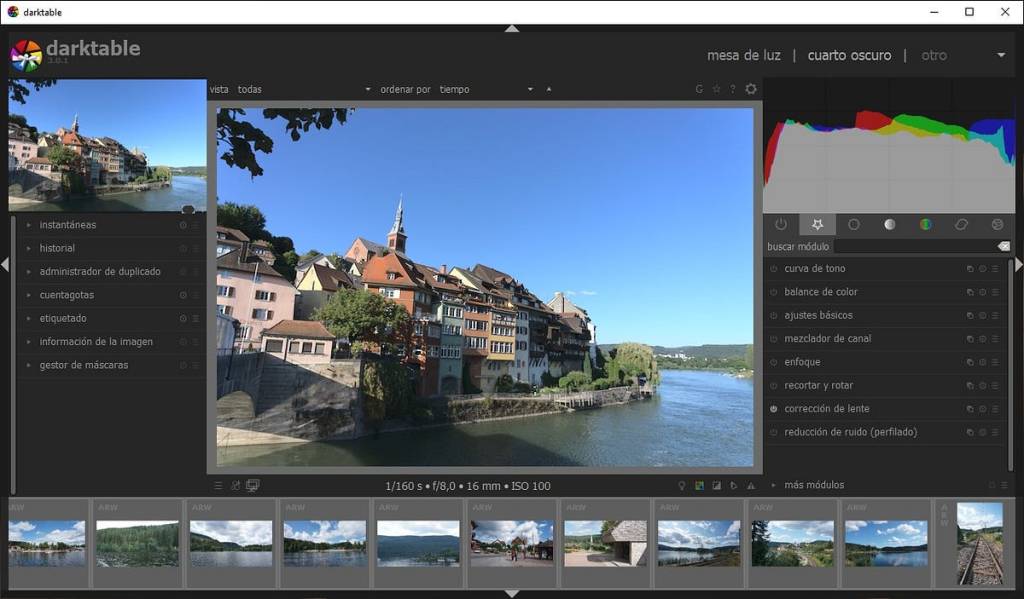Enable the curva de tono module
The image size is (1024, 599).
pos(774,269)
